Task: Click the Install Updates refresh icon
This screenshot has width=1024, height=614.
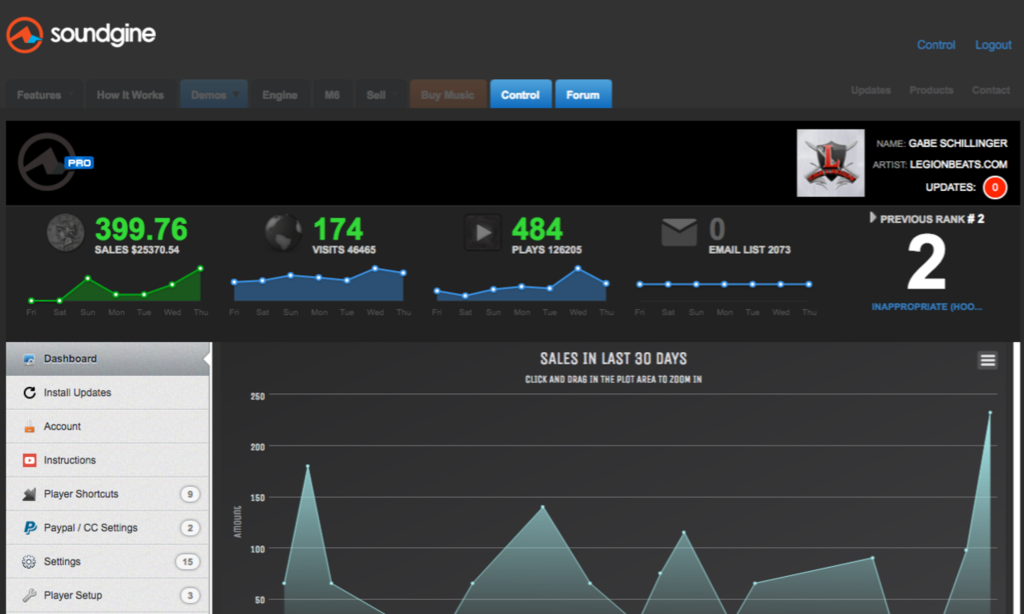Action: (x=29, y=393)
